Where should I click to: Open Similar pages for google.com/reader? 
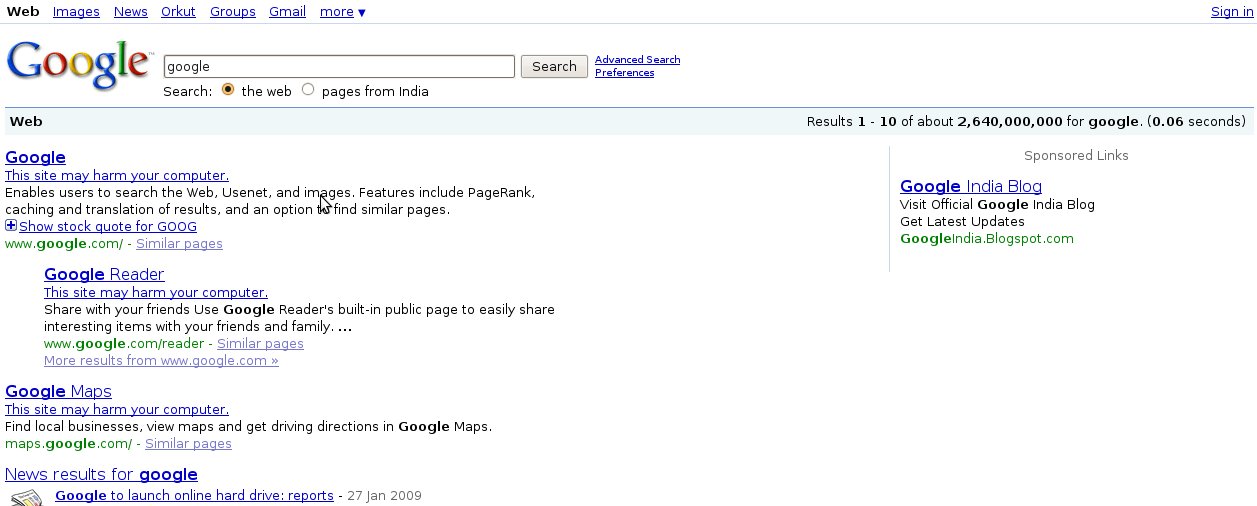(x=260, y=344)
